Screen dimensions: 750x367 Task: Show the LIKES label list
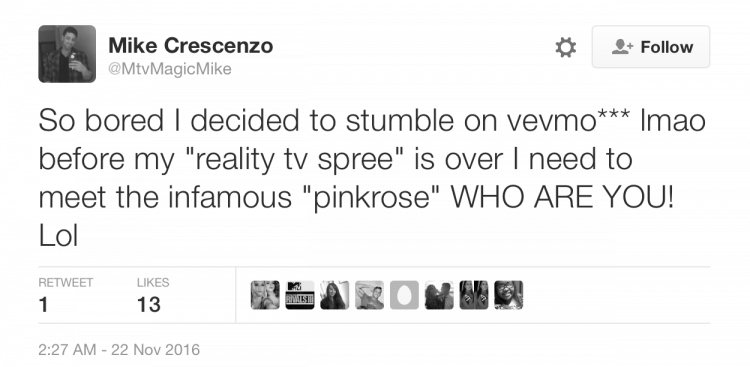[153, 283]
